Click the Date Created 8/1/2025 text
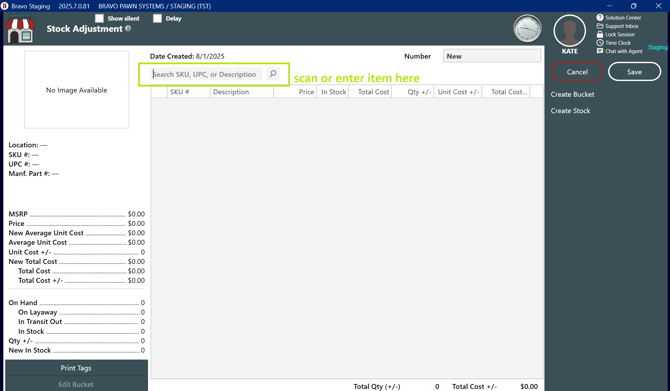The image size is (670, 391). [x=187, y=56]
